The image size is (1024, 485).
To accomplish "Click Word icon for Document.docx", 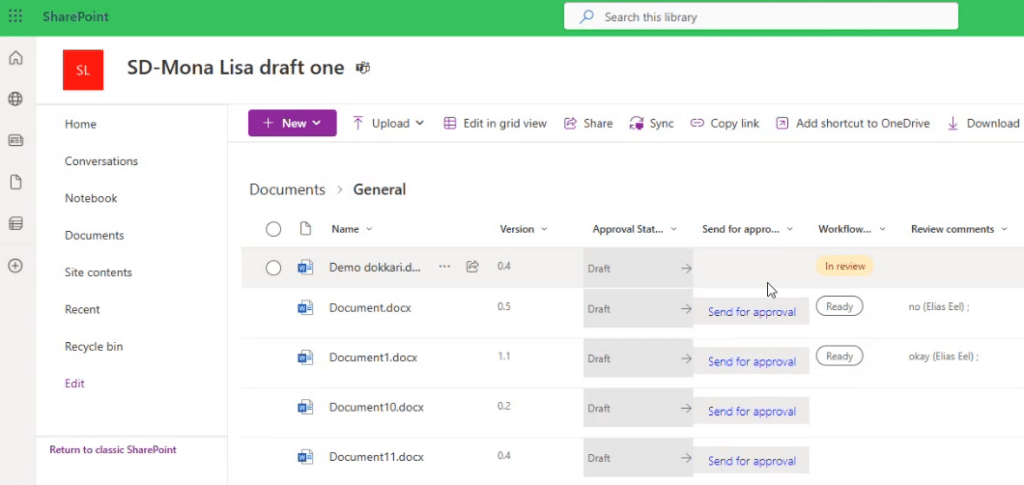I will click(x=305, y=308).
